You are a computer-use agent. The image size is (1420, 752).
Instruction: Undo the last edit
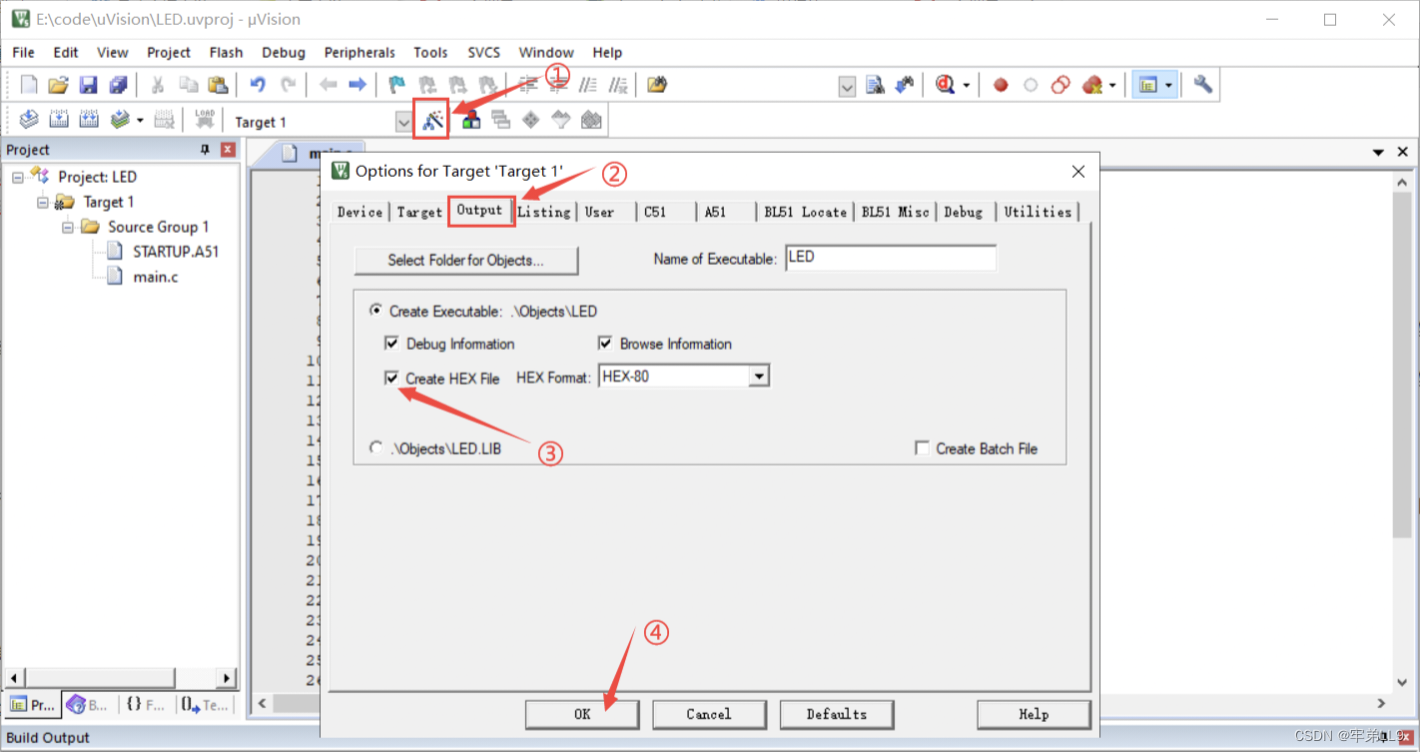point(257,85)
